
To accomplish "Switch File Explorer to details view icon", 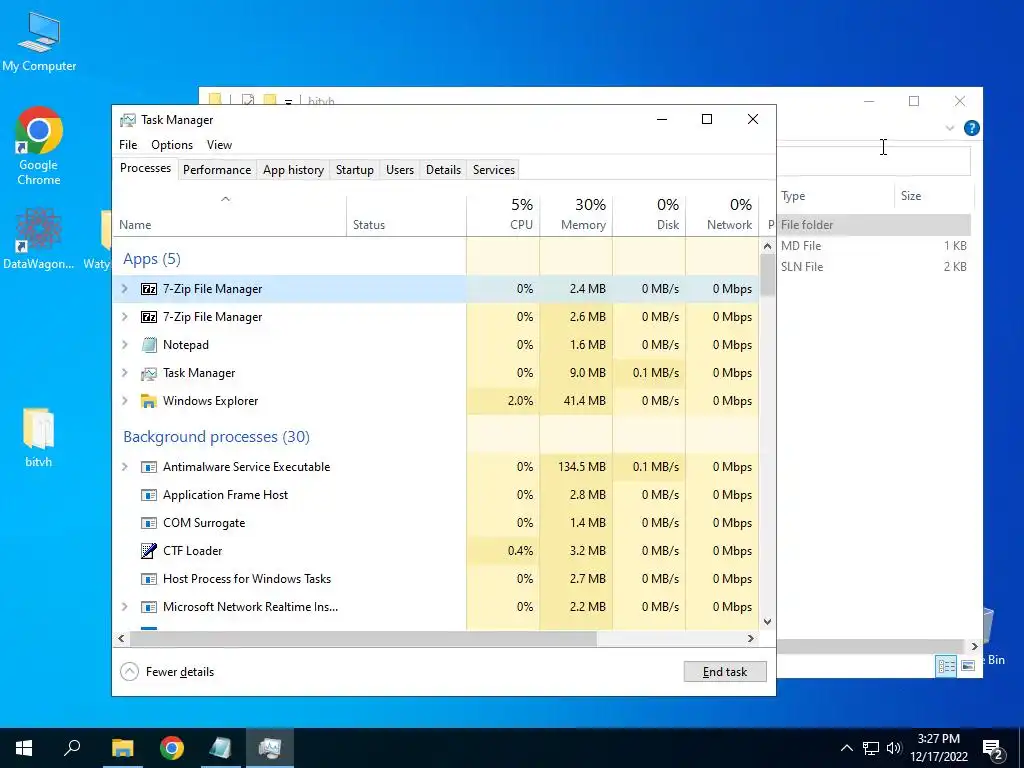I will [946, 665].
